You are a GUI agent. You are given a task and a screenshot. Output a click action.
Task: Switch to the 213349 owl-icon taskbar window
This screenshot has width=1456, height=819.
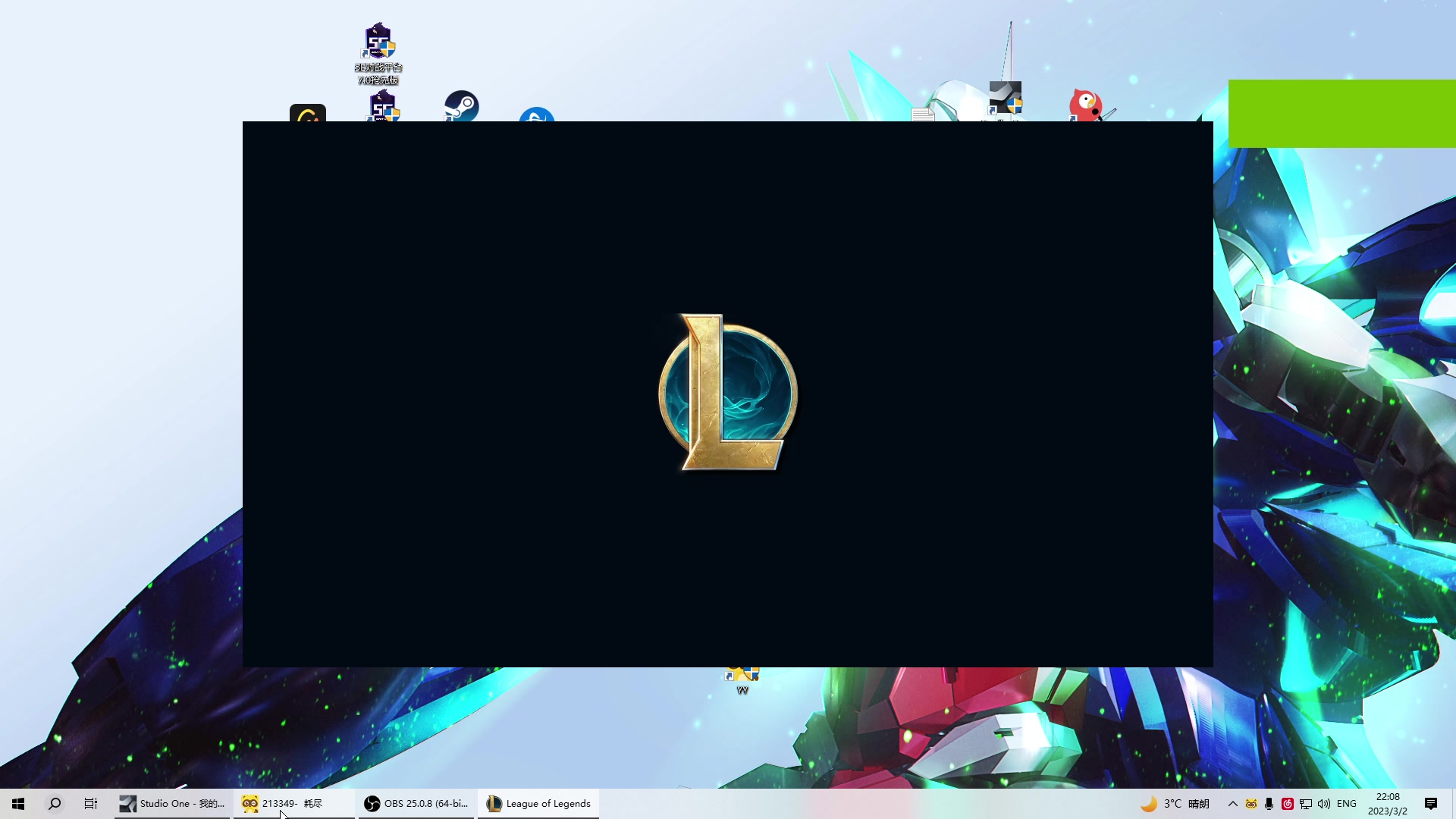point(294,804)
